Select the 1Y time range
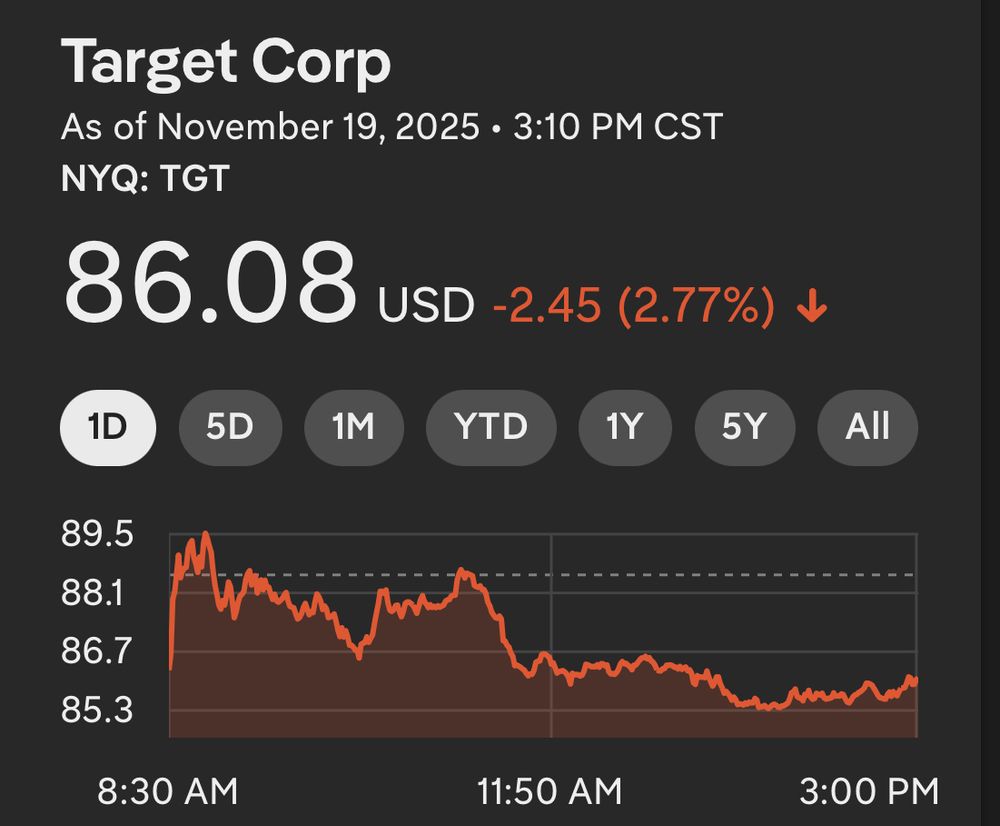 (624, 426)
